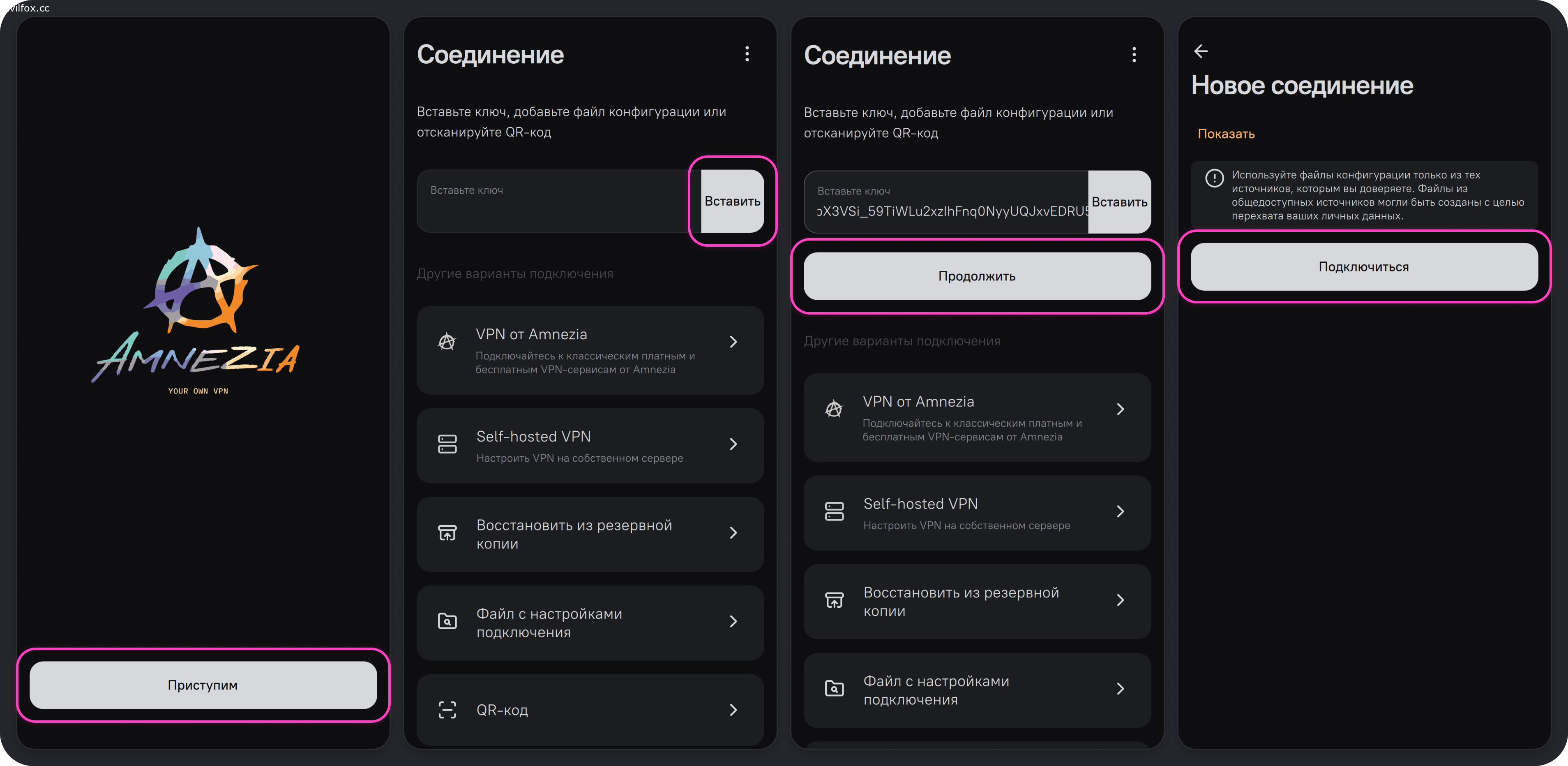Select the VPN от Amnezia anarchy icon

pyautogui.click(x=447, y=342)
